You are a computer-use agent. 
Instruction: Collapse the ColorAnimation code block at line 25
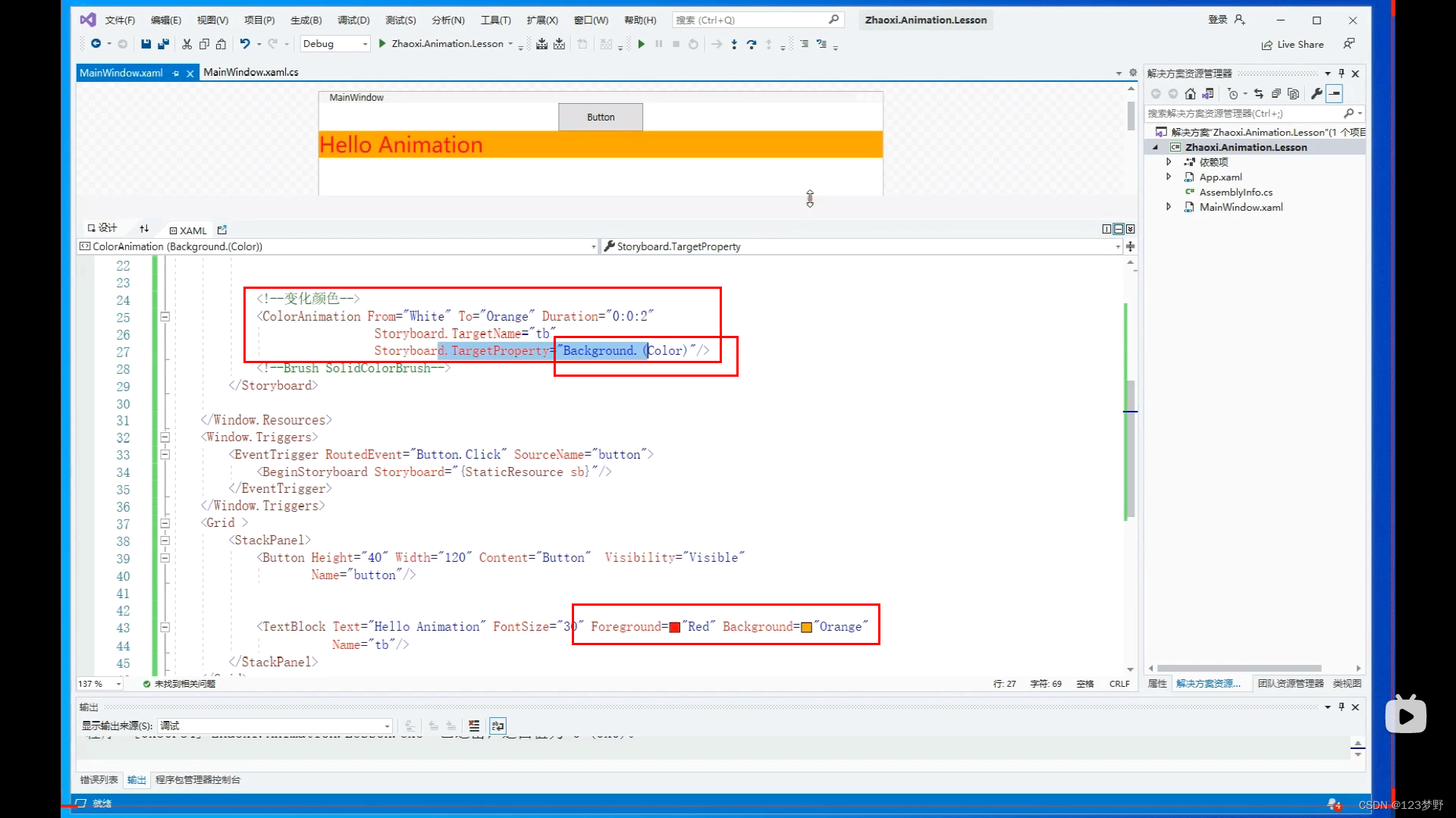tap(165, 317)
